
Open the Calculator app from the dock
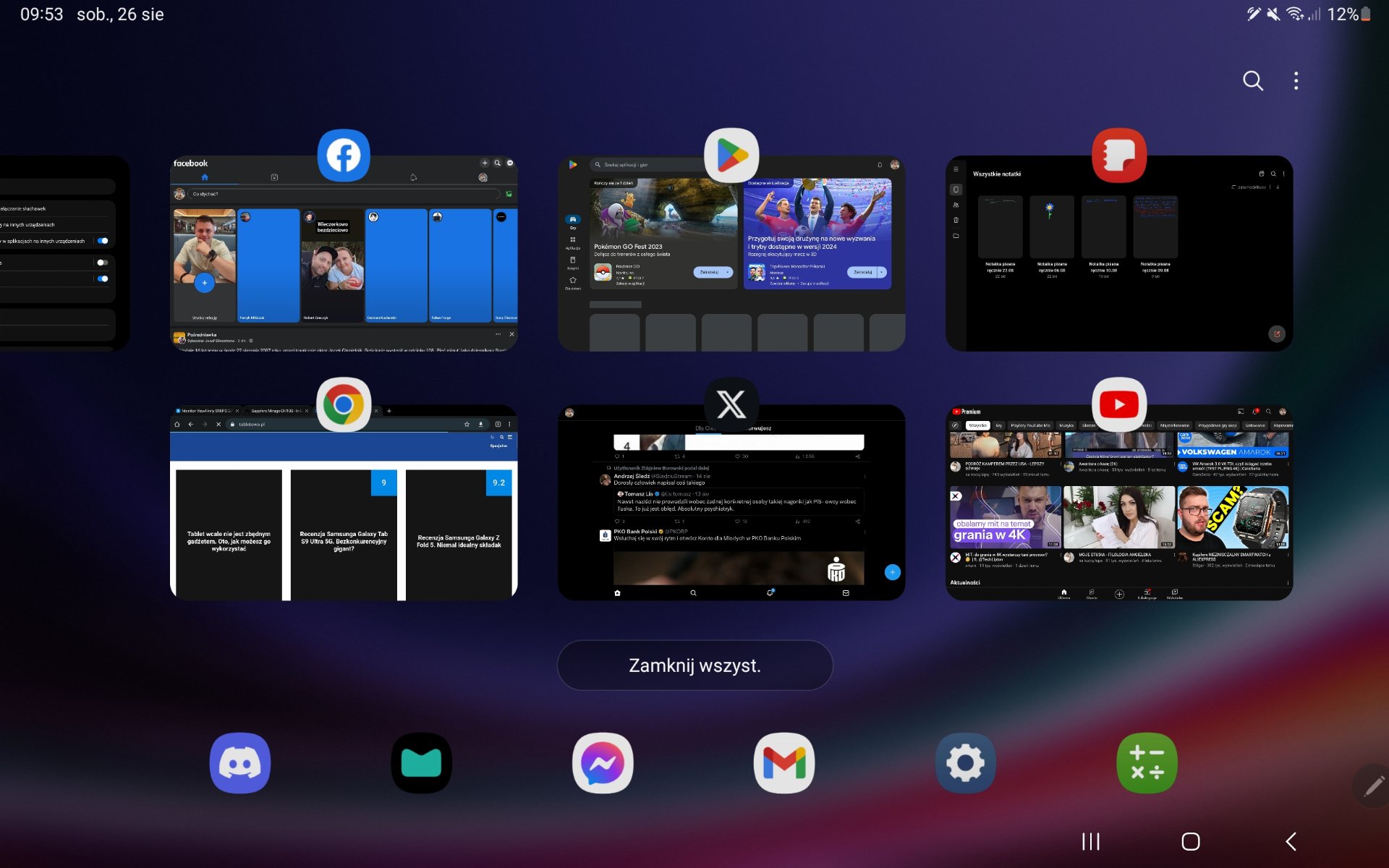point(1147,763)
